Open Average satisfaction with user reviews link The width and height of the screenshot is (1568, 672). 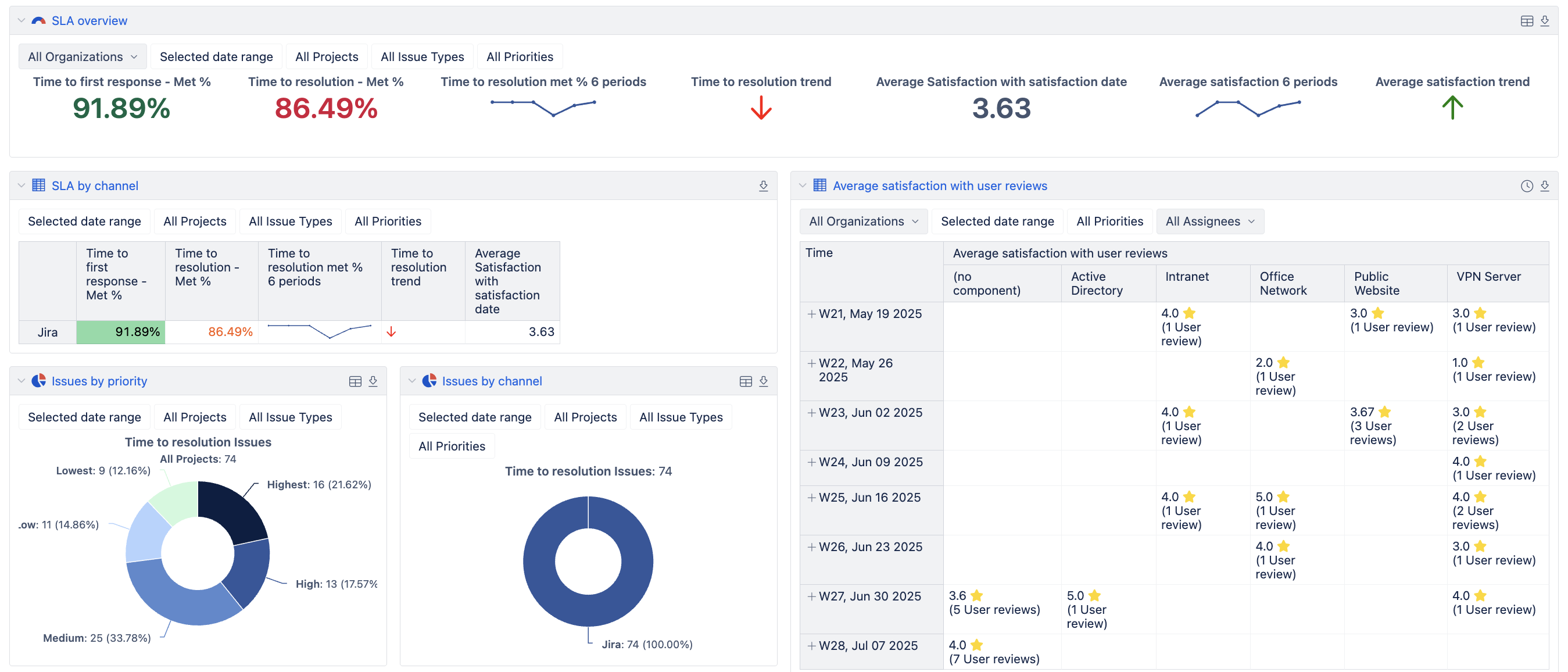coord(939,185)
